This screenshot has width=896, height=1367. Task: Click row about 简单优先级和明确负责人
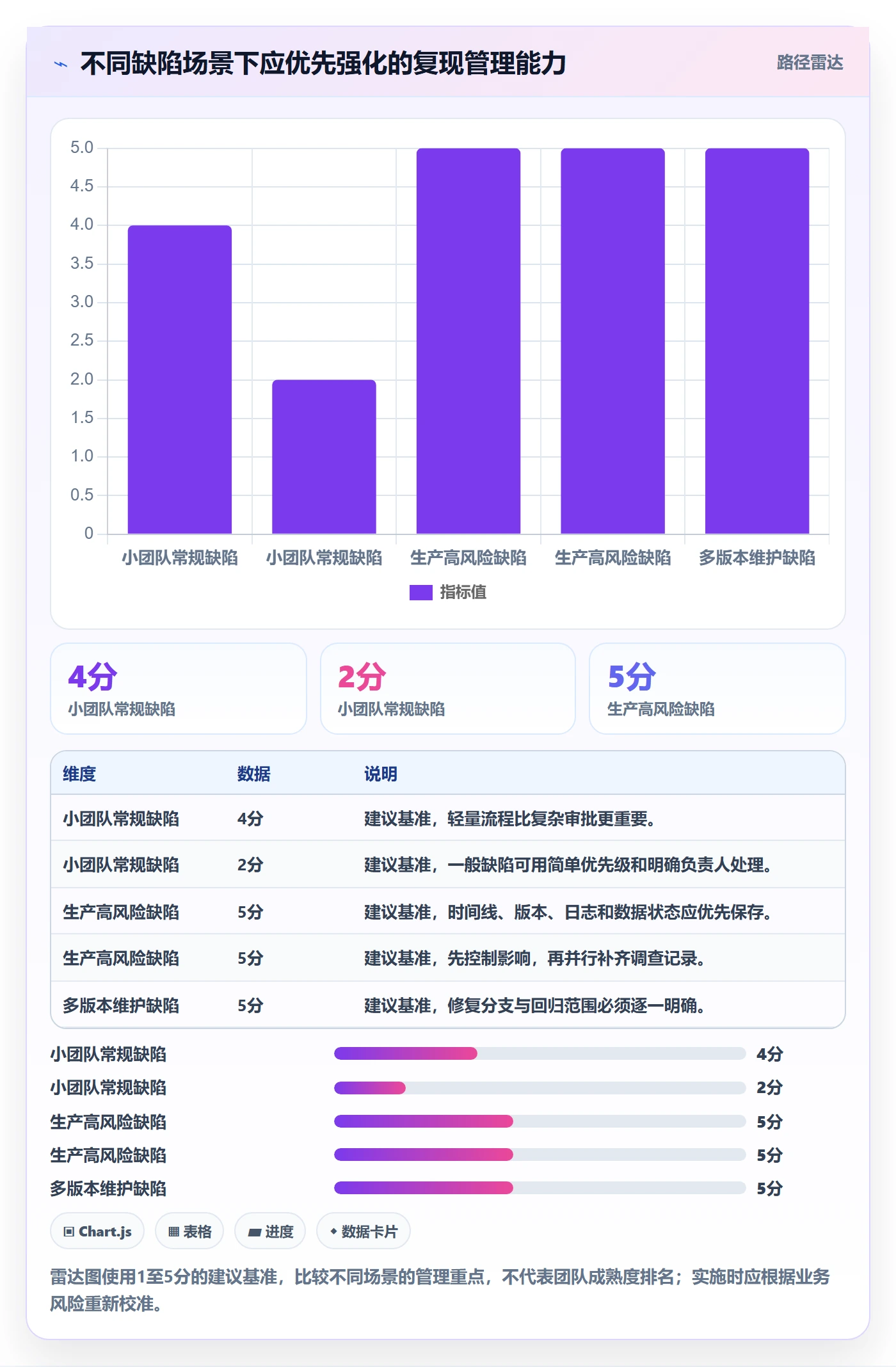coord(448,864)
